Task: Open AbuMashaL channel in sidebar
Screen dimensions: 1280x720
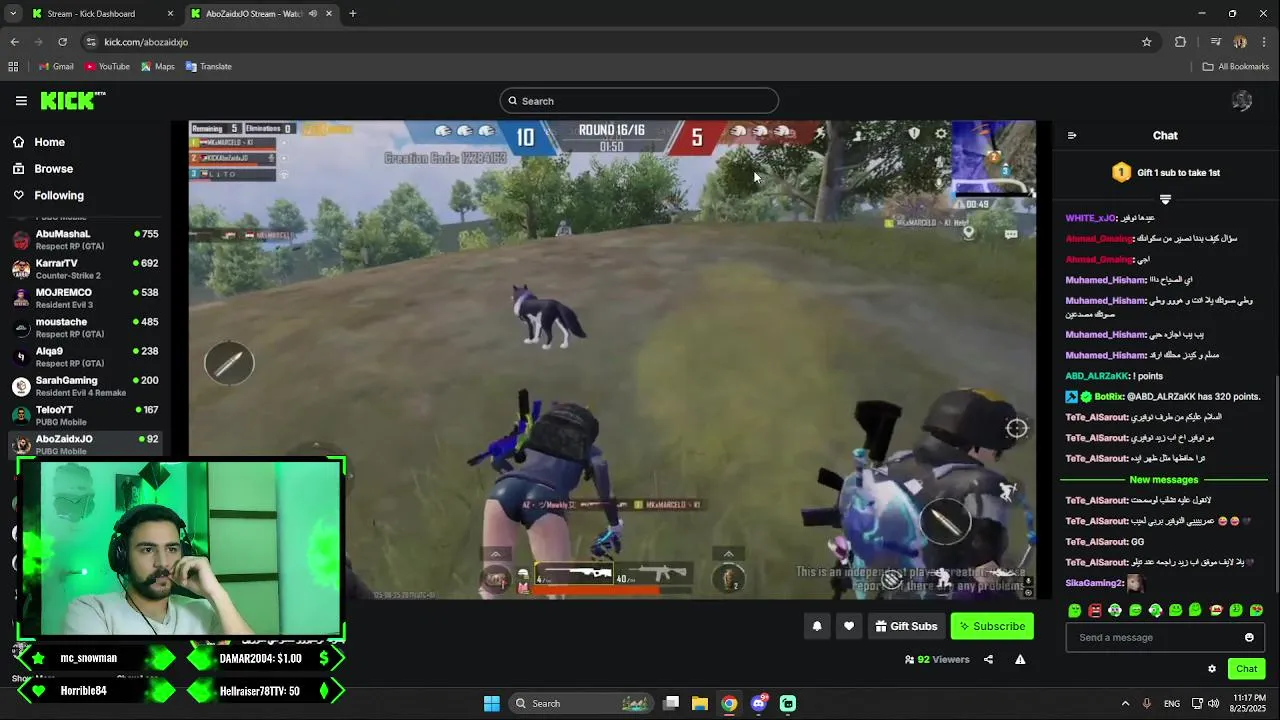Action: point(86,239)
